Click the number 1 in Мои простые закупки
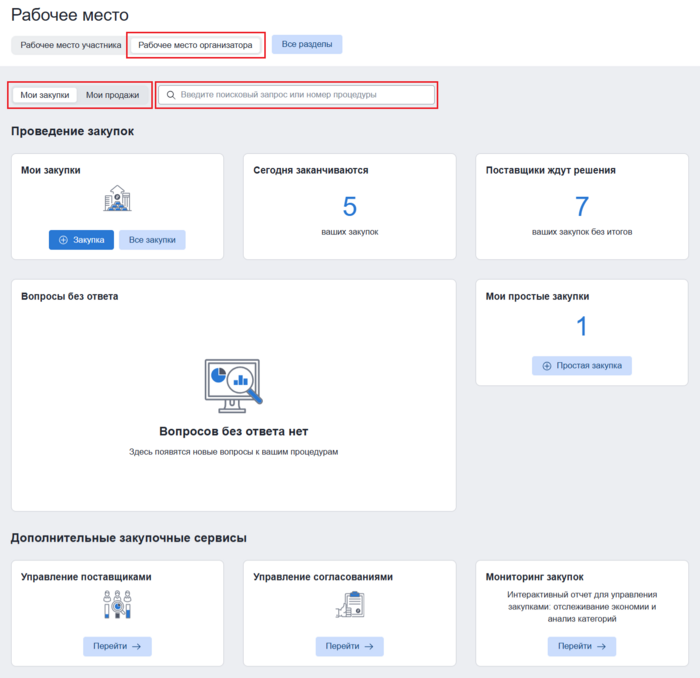This screenshot has width=700, height=678. click(x=581, y=326)
